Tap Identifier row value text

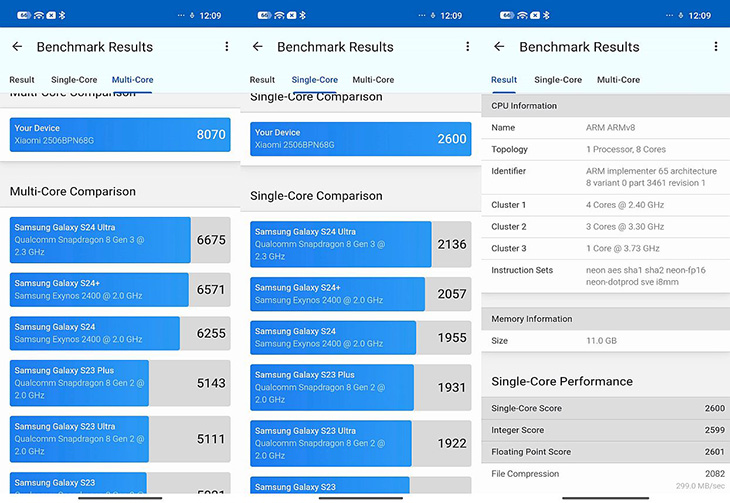click(x=651, y=177)
